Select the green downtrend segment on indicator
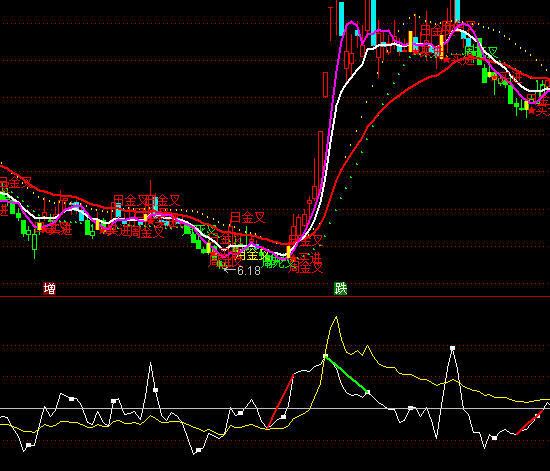This screenshot has width=550, height=471. (346, 374)
